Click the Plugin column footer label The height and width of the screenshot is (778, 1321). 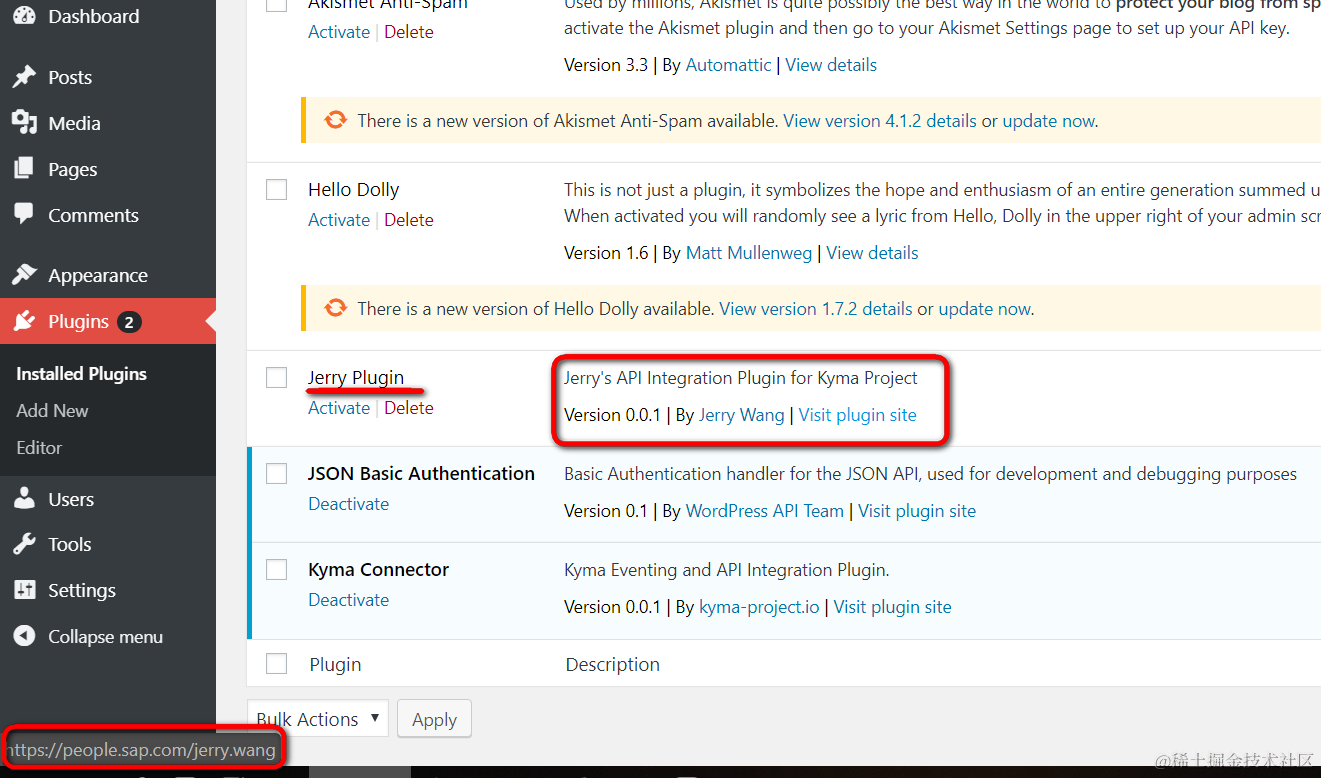tap(335, 665)
